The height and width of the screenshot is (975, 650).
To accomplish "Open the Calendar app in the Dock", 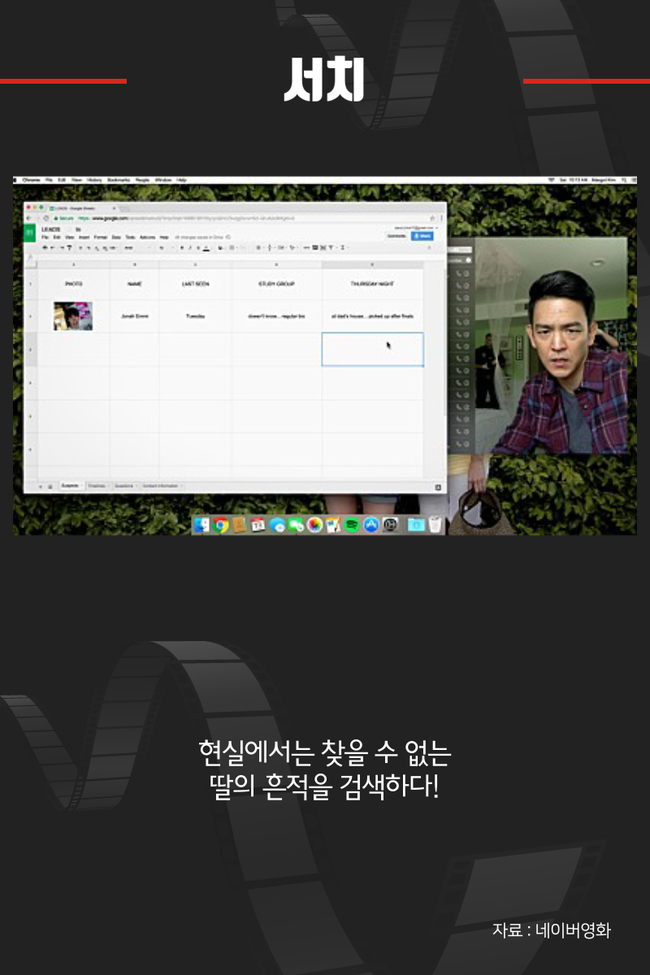I will click(x=258, y=525).
